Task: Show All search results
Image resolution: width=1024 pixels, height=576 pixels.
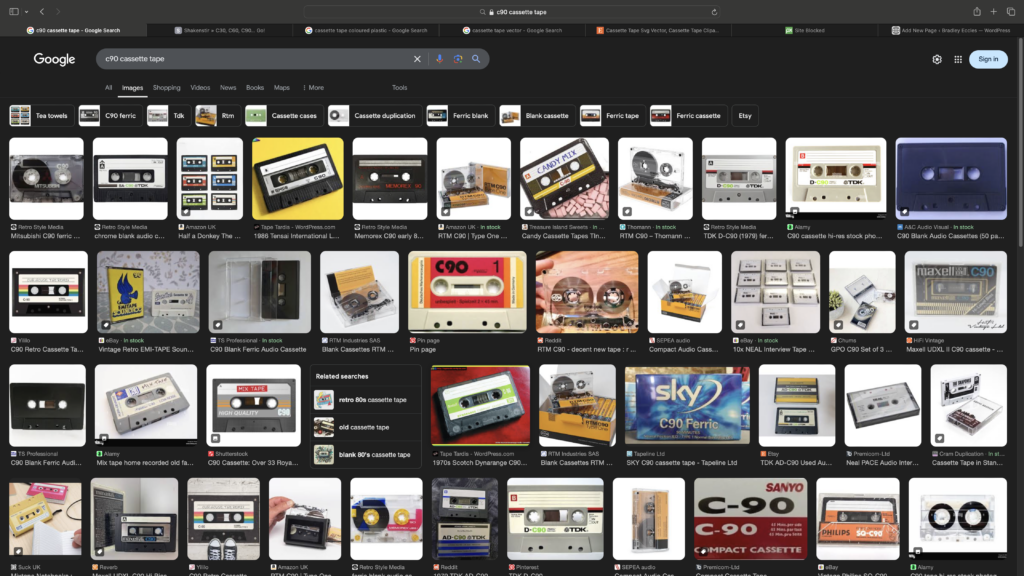Action: point(108,88)
